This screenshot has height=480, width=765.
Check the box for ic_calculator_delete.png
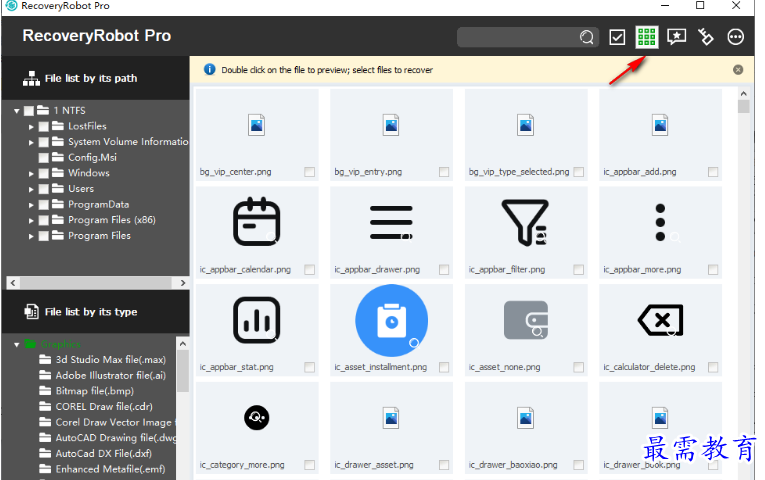[x=713, y=367]
